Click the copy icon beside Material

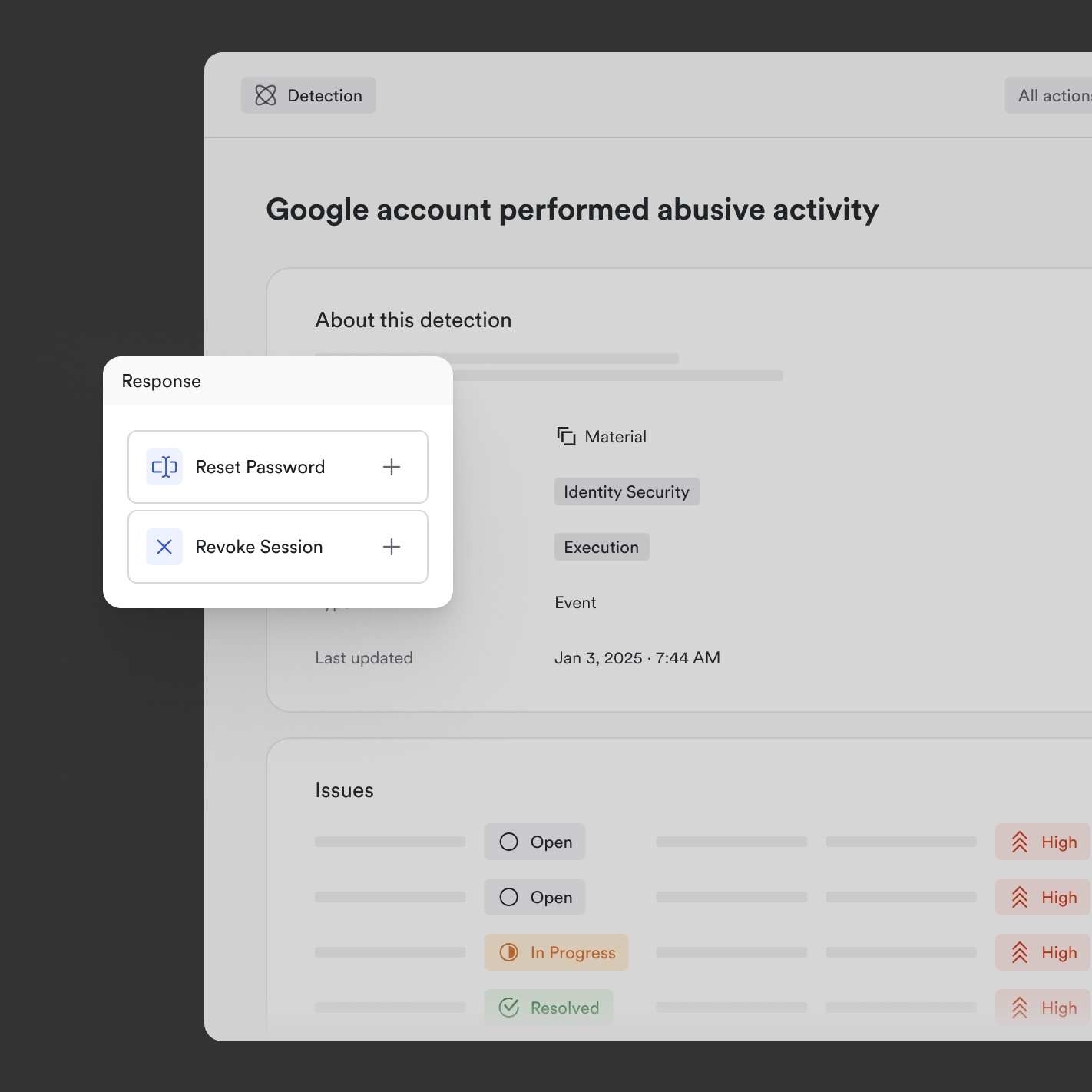(x=566, y=436)
